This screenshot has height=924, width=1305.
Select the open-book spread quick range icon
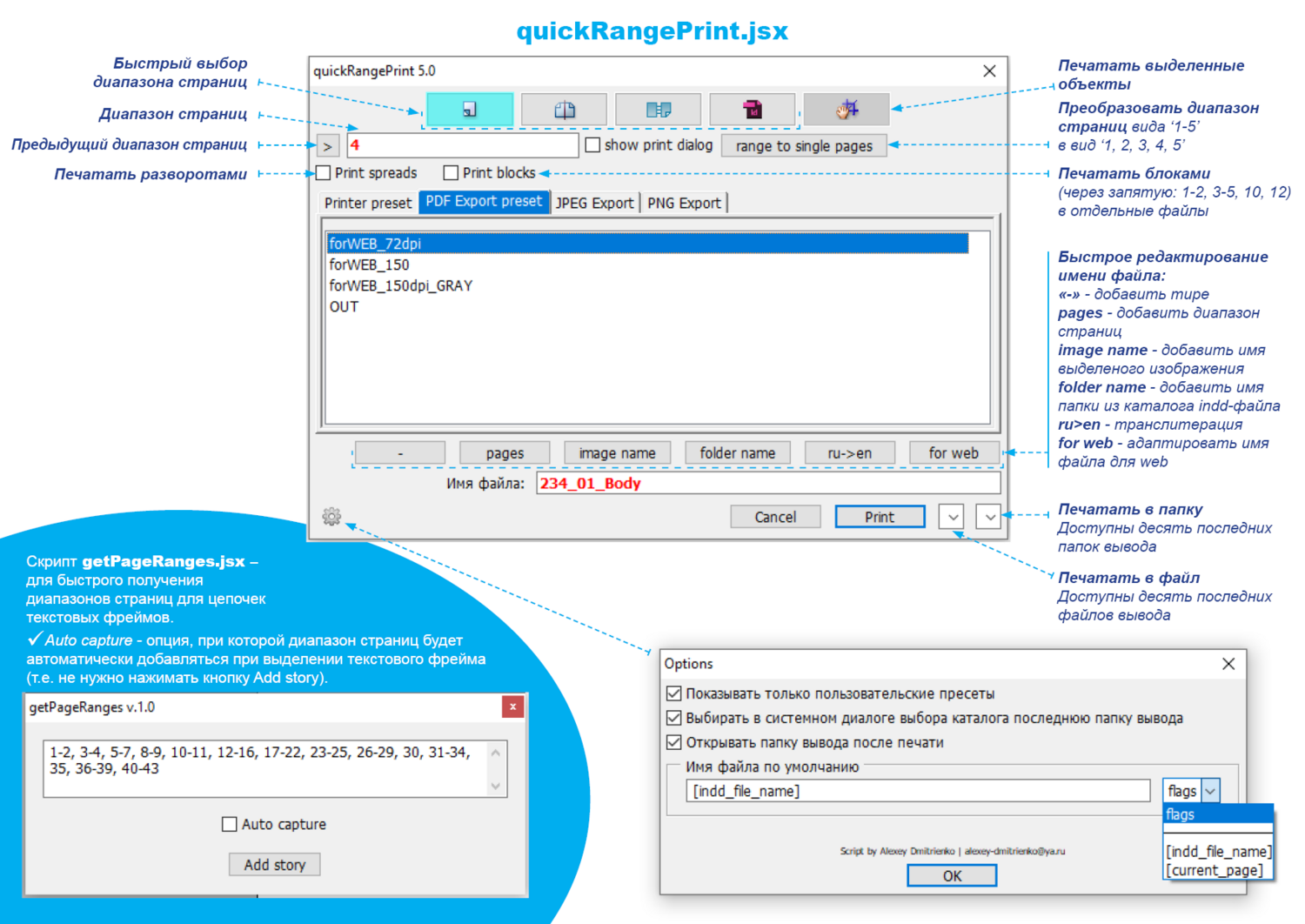tap(565, 110)
